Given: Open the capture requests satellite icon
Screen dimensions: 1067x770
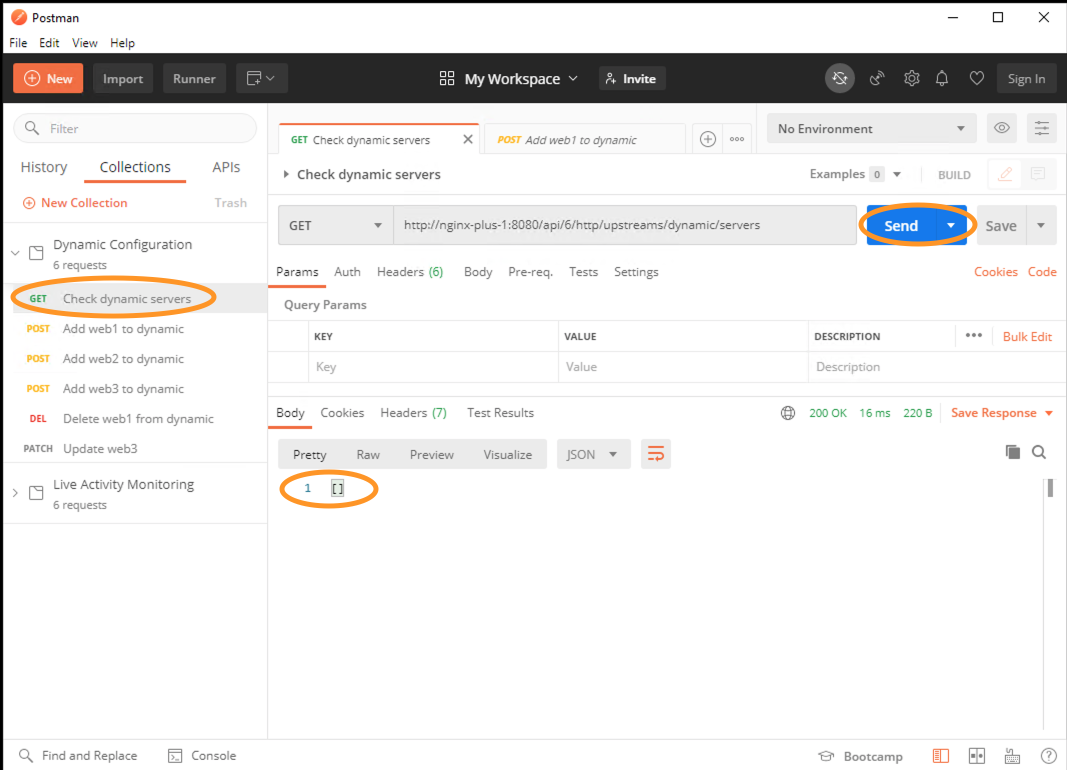Looking at the screenshot, I should coord(877,78).
